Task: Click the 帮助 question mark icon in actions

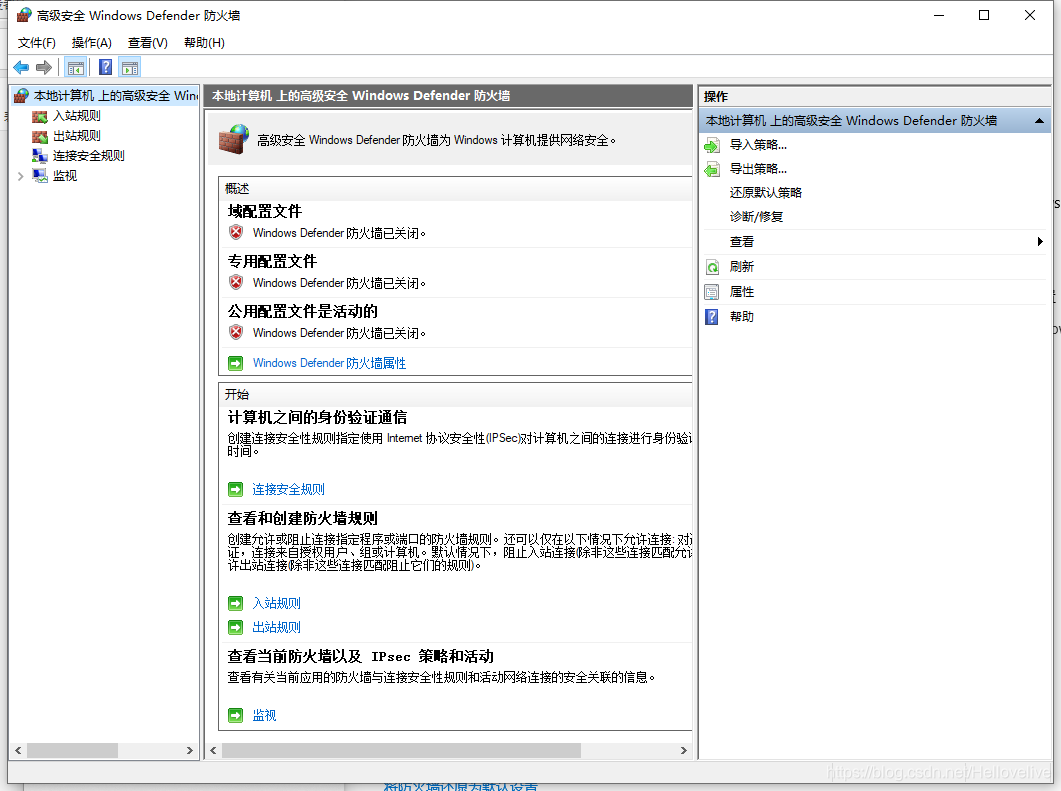Action: point(712,317)
